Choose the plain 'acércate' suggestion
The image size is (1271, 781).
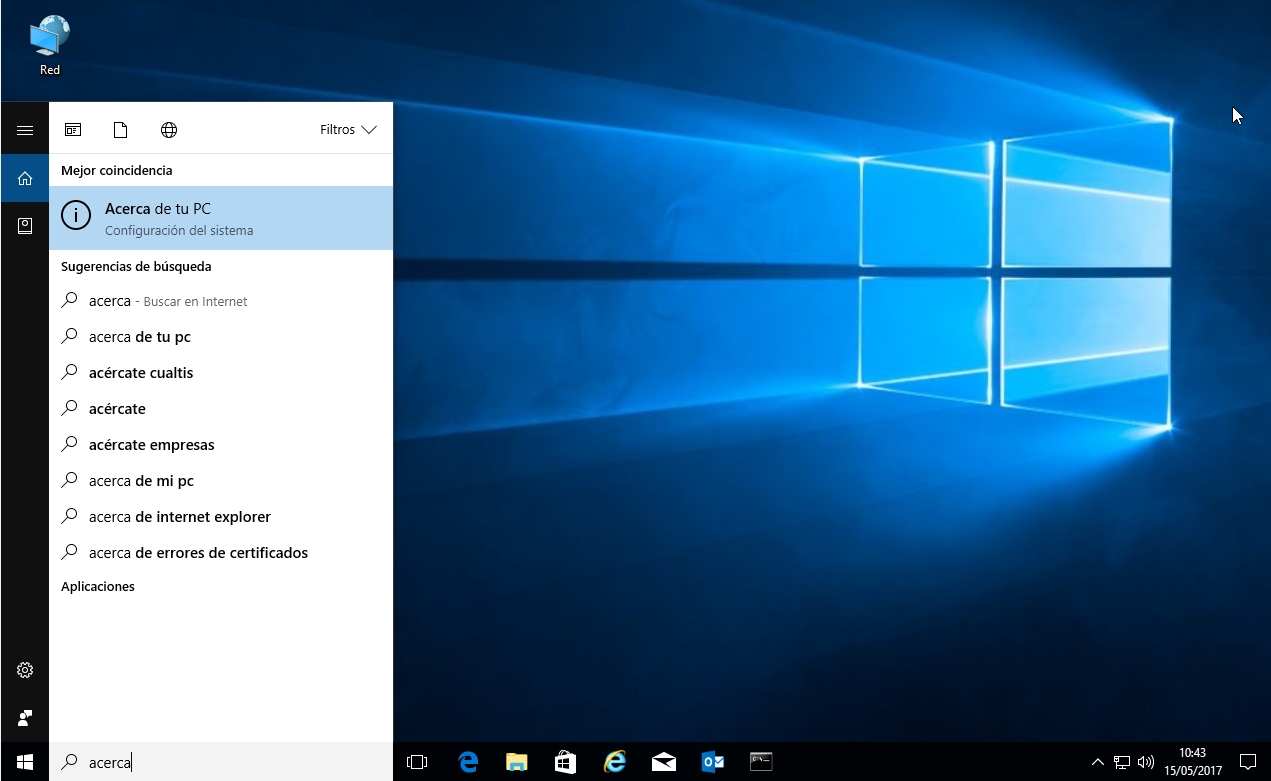[x=221, y=409]
